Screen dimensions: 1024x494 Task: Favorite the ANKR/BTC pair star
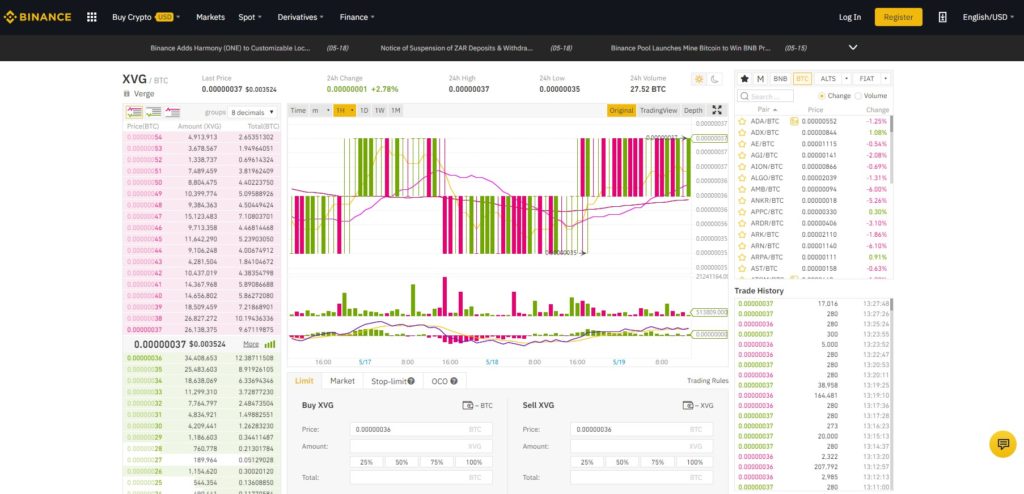tap(742, 201)
